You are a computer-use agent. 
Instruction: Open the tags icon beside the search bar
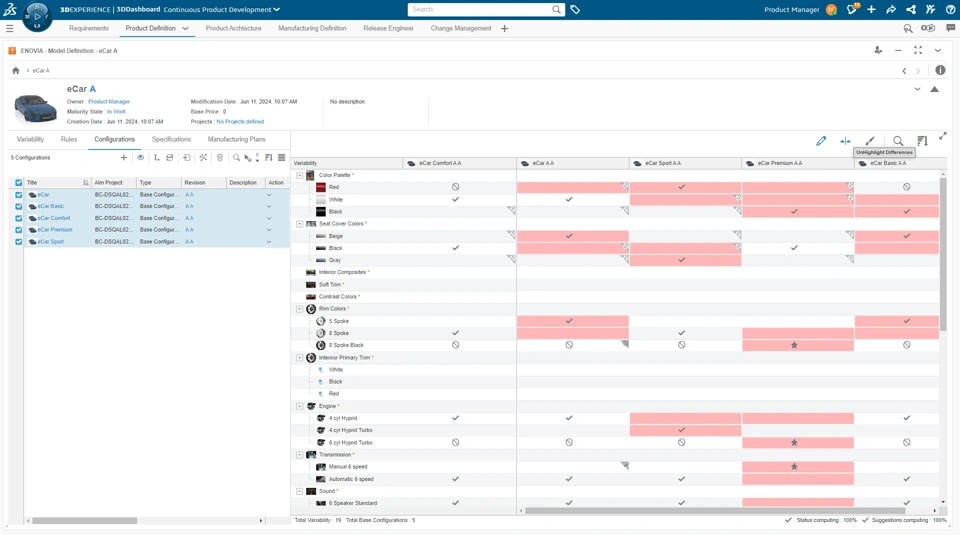[575, 9]
